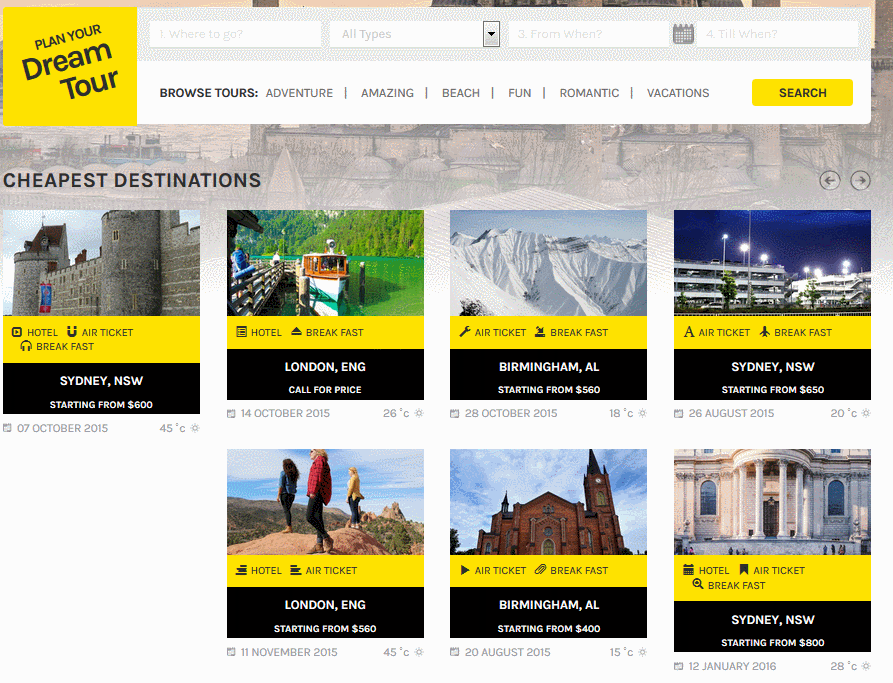
Task: Click the Break Fast icon on Birmingham $560 card
Action: 540,332
